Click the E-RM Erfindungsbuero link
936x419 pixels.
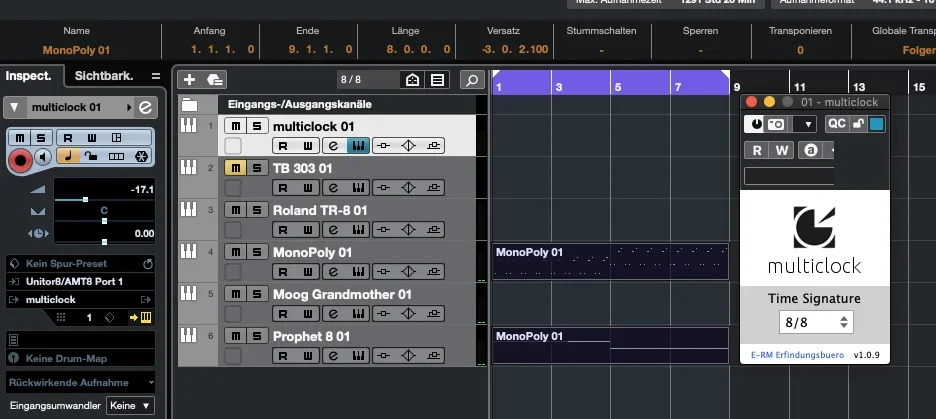797,355
